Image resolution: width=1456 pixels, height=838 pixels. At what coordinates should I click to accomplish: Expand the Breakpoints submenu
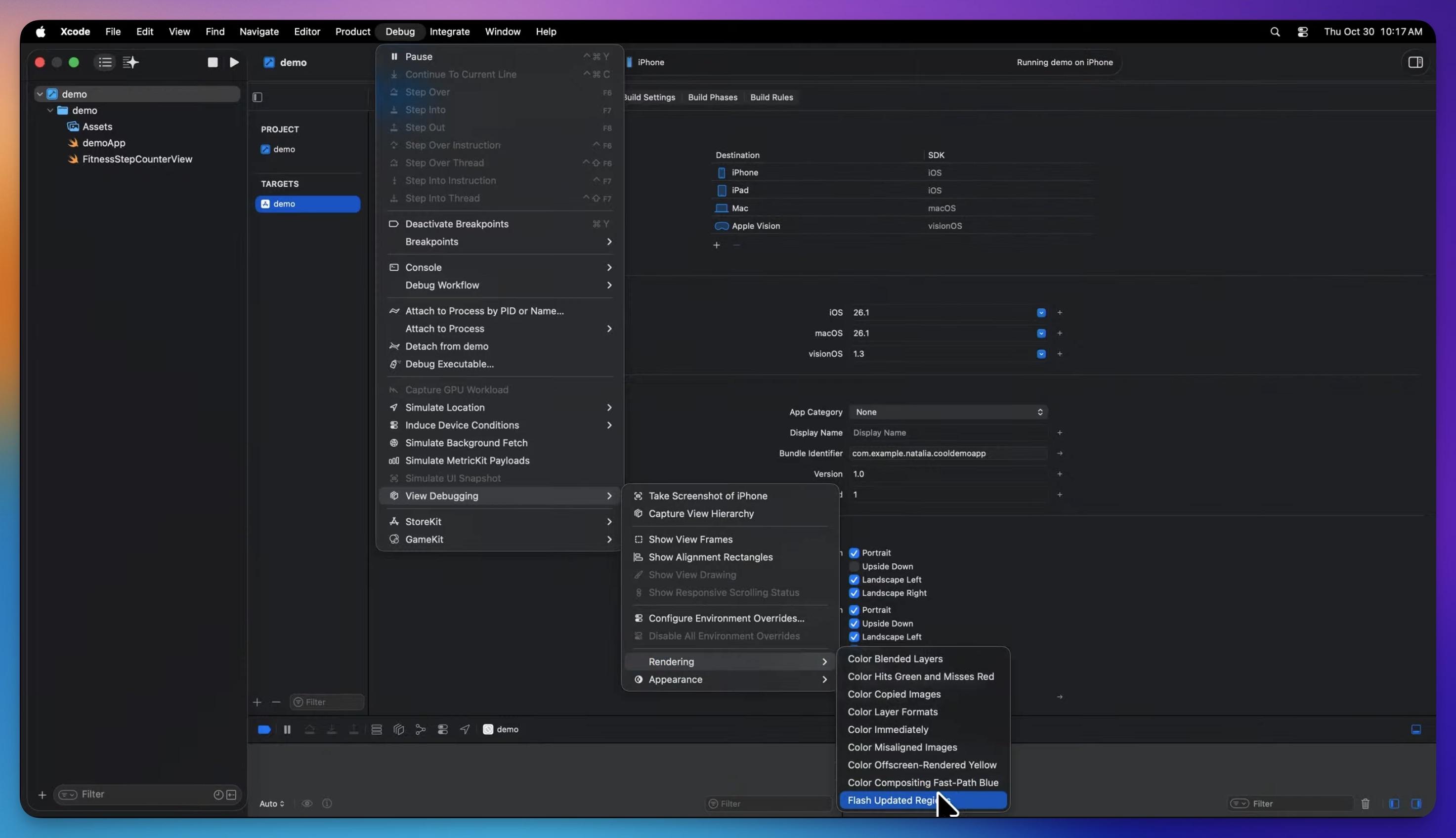tap(499, 242)
